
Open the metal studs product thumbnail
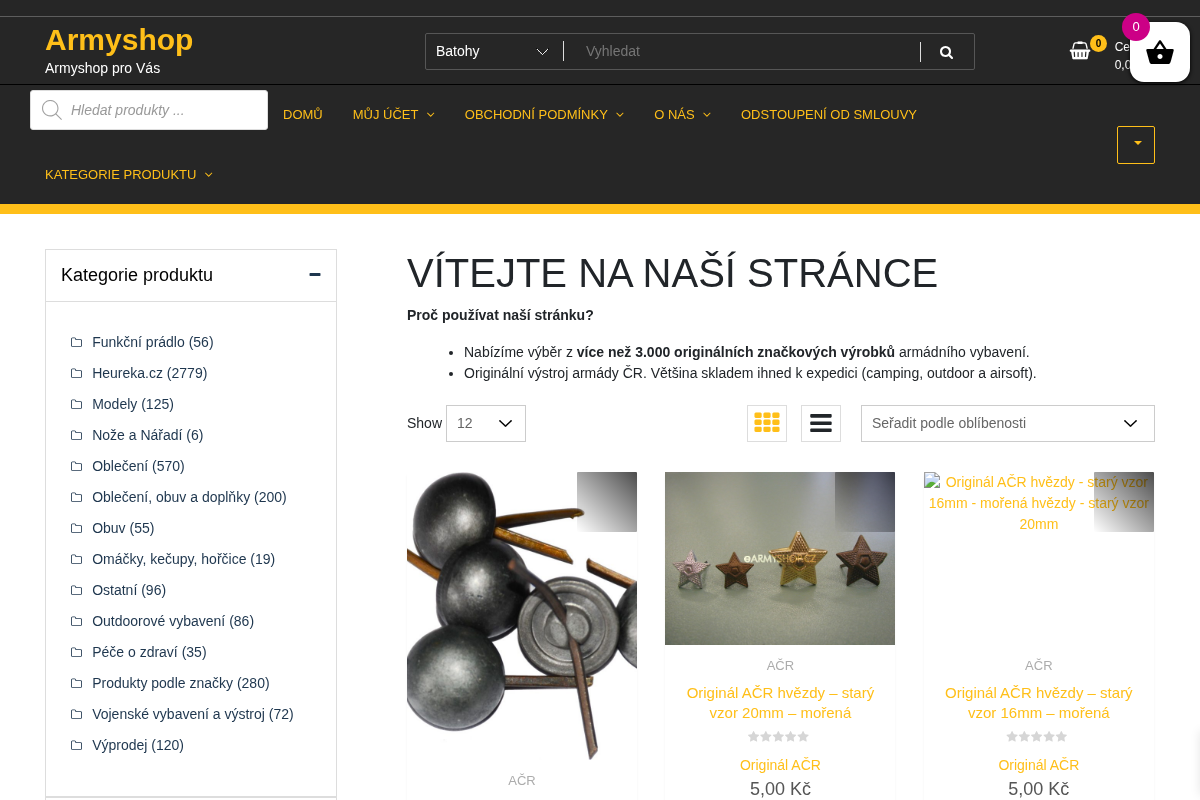coord(522,616)
